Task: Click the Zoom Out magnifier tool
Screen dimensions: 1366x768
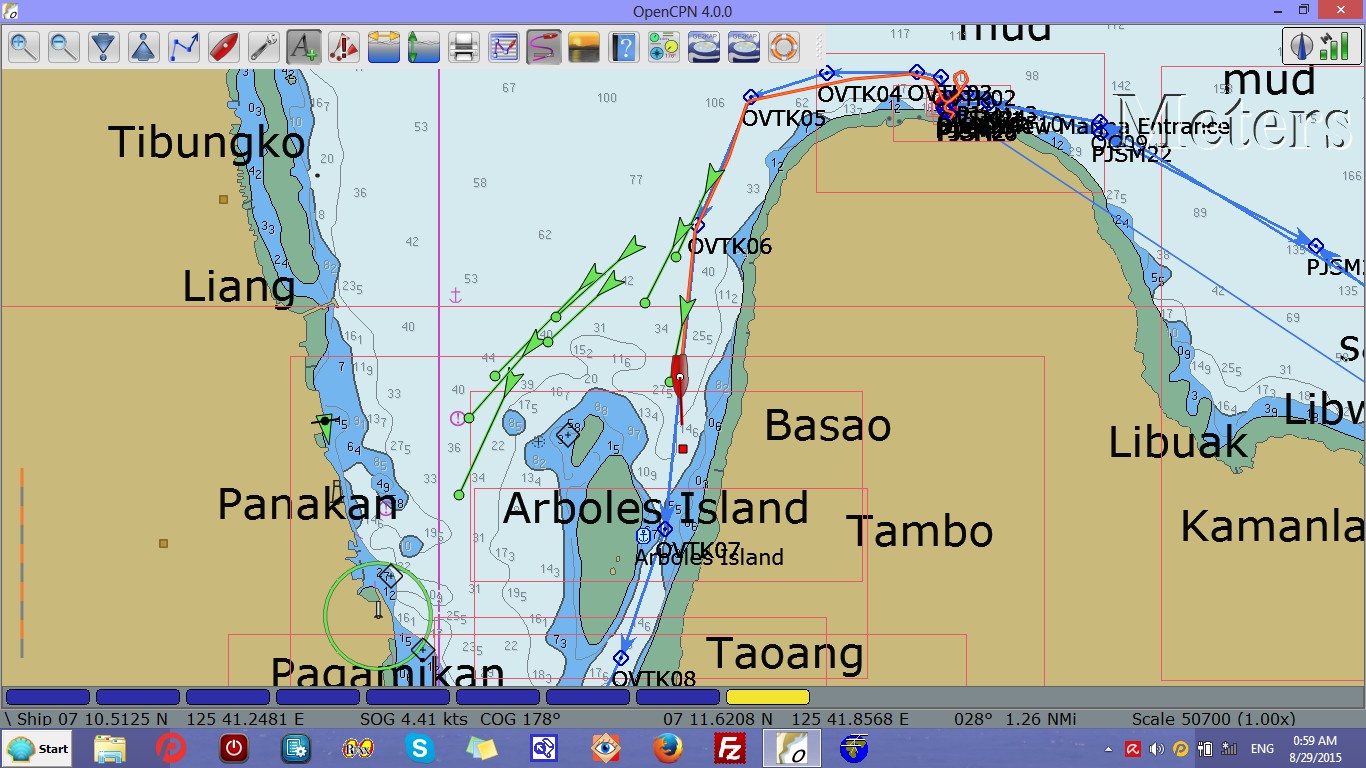Action: [64, 46]
